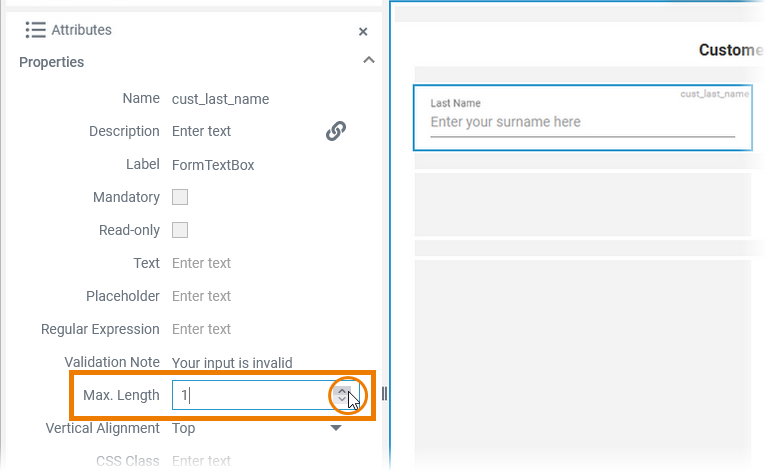766x472 pixels.
Task: Collapse the Properties section
Action: (x=368, y=61)
